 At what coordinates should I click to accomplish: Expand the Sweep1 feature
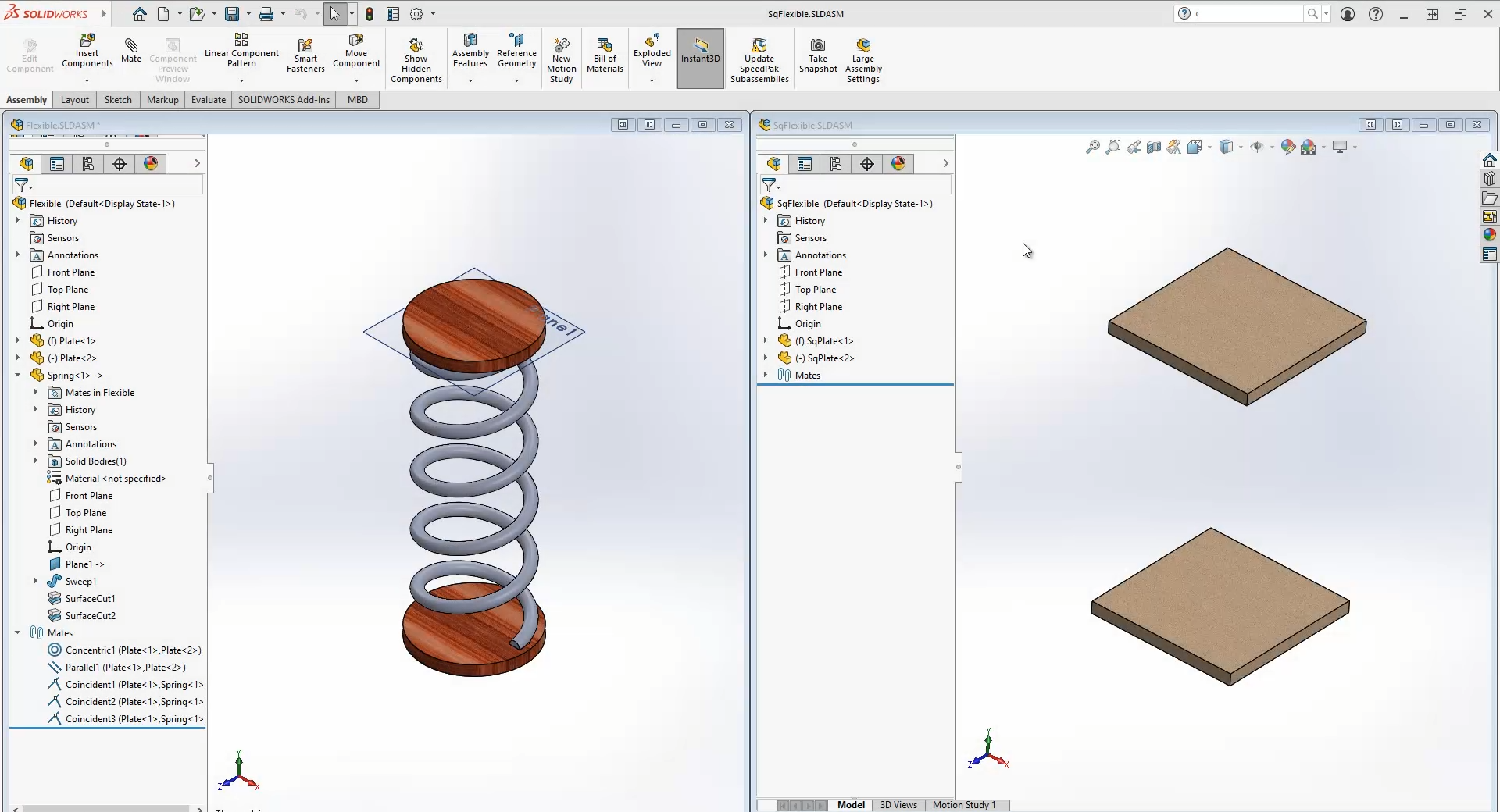pos(36,581)
